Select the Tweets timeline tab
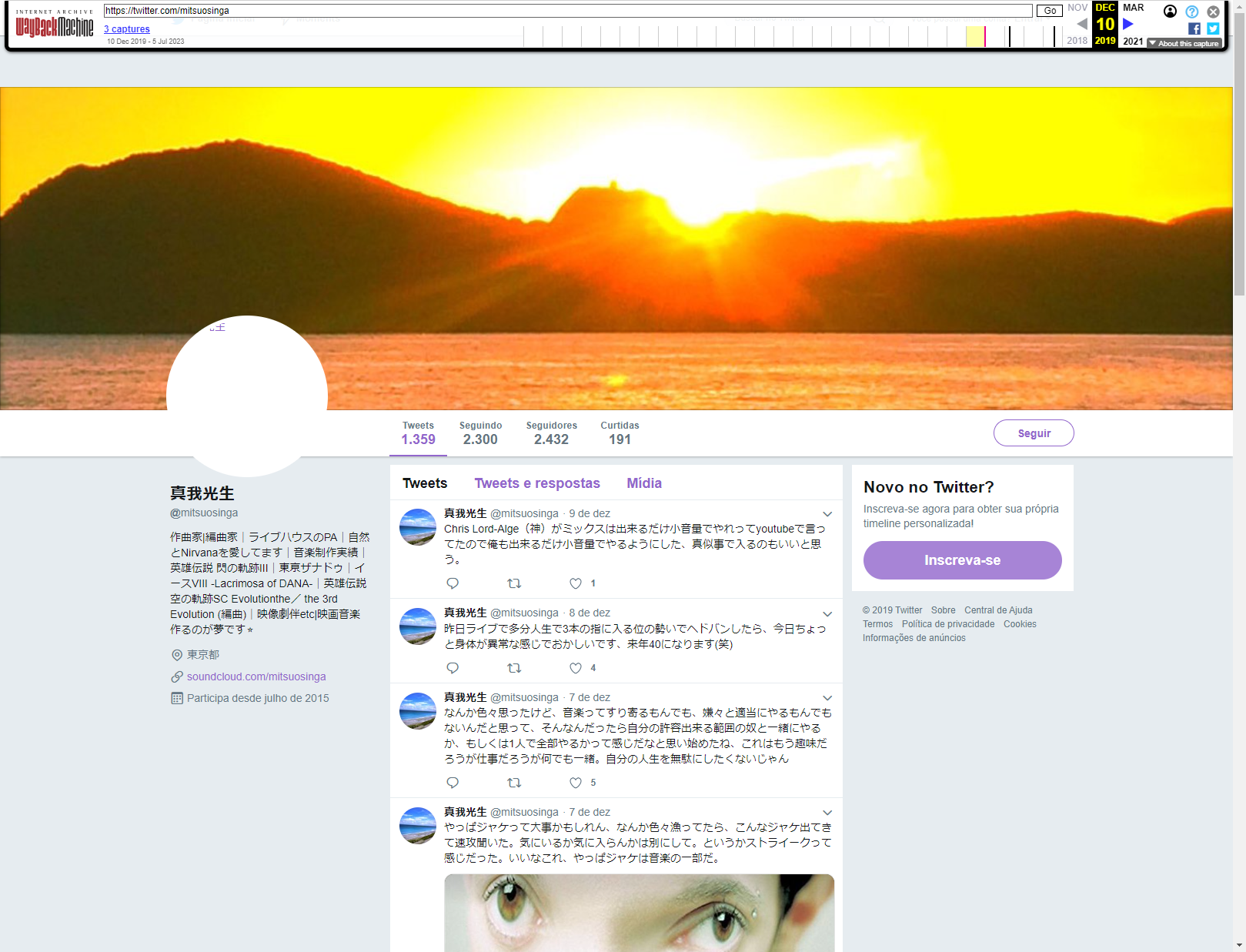Viewport: 1246px width, 952px height. (x=425, y=483)
